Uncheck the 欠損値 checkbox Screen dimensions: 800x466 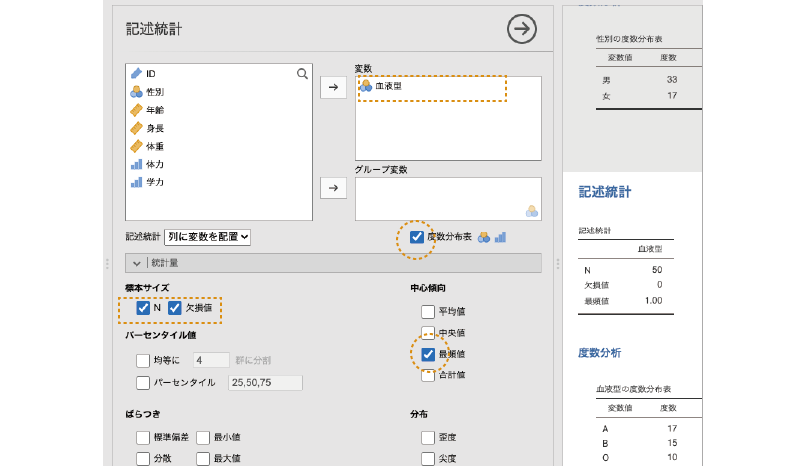(x=174, y=308)
